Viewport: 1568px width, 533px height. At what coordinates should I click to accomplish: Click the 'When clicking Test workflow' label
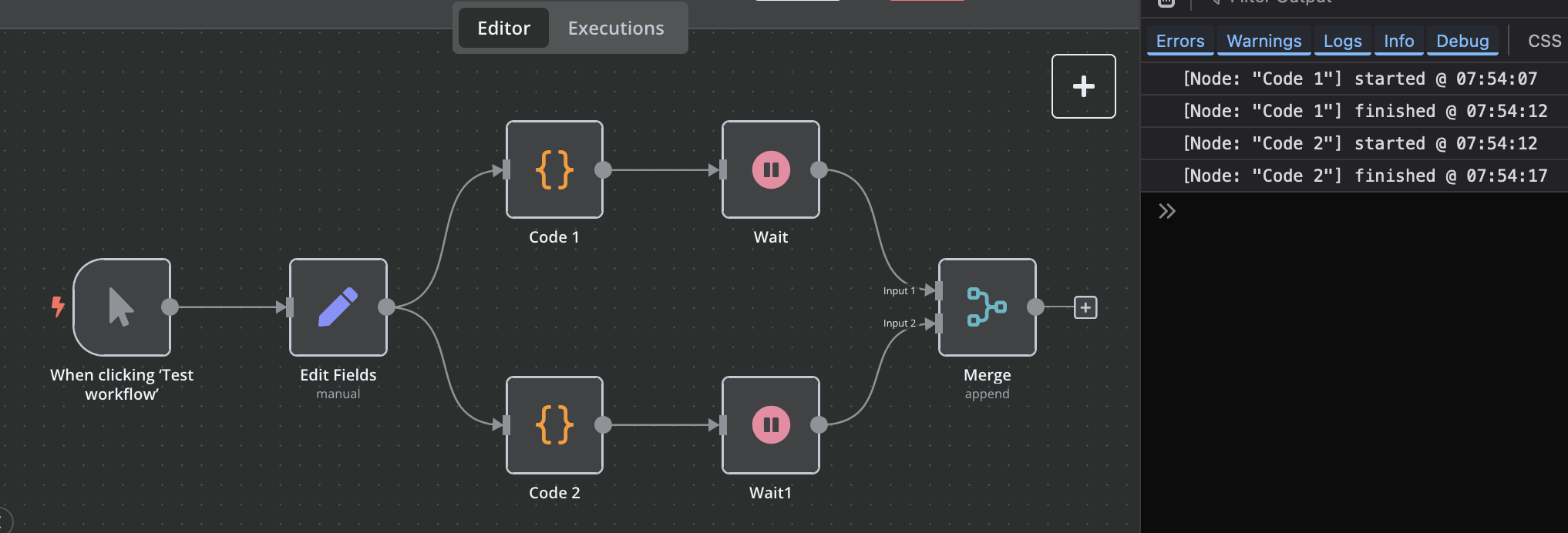(122, 384)
